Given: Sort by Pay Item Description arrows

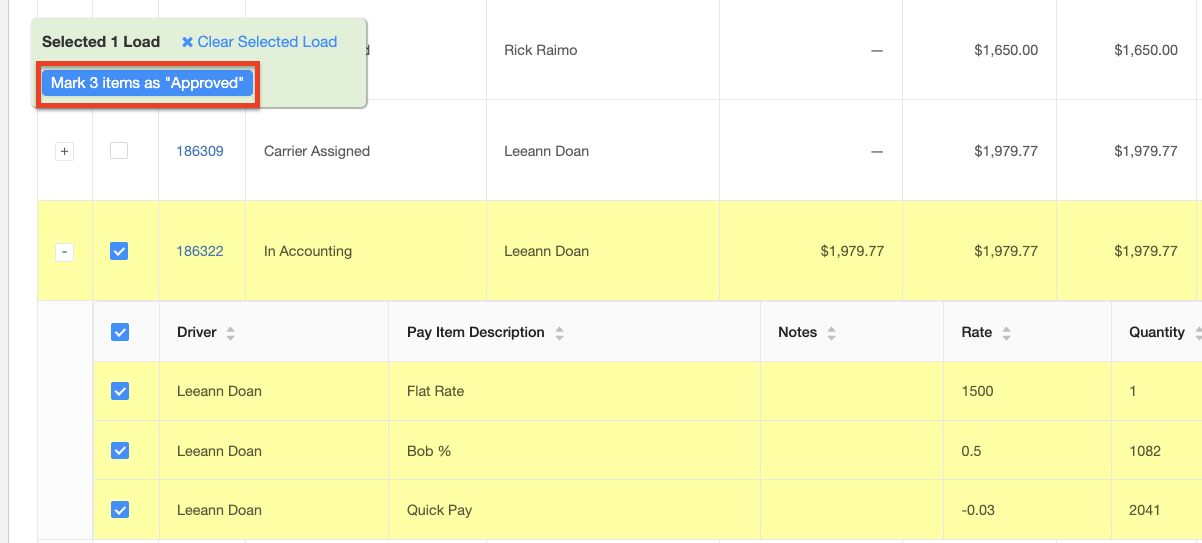Looking at the screenshot, I should [559, 333].
